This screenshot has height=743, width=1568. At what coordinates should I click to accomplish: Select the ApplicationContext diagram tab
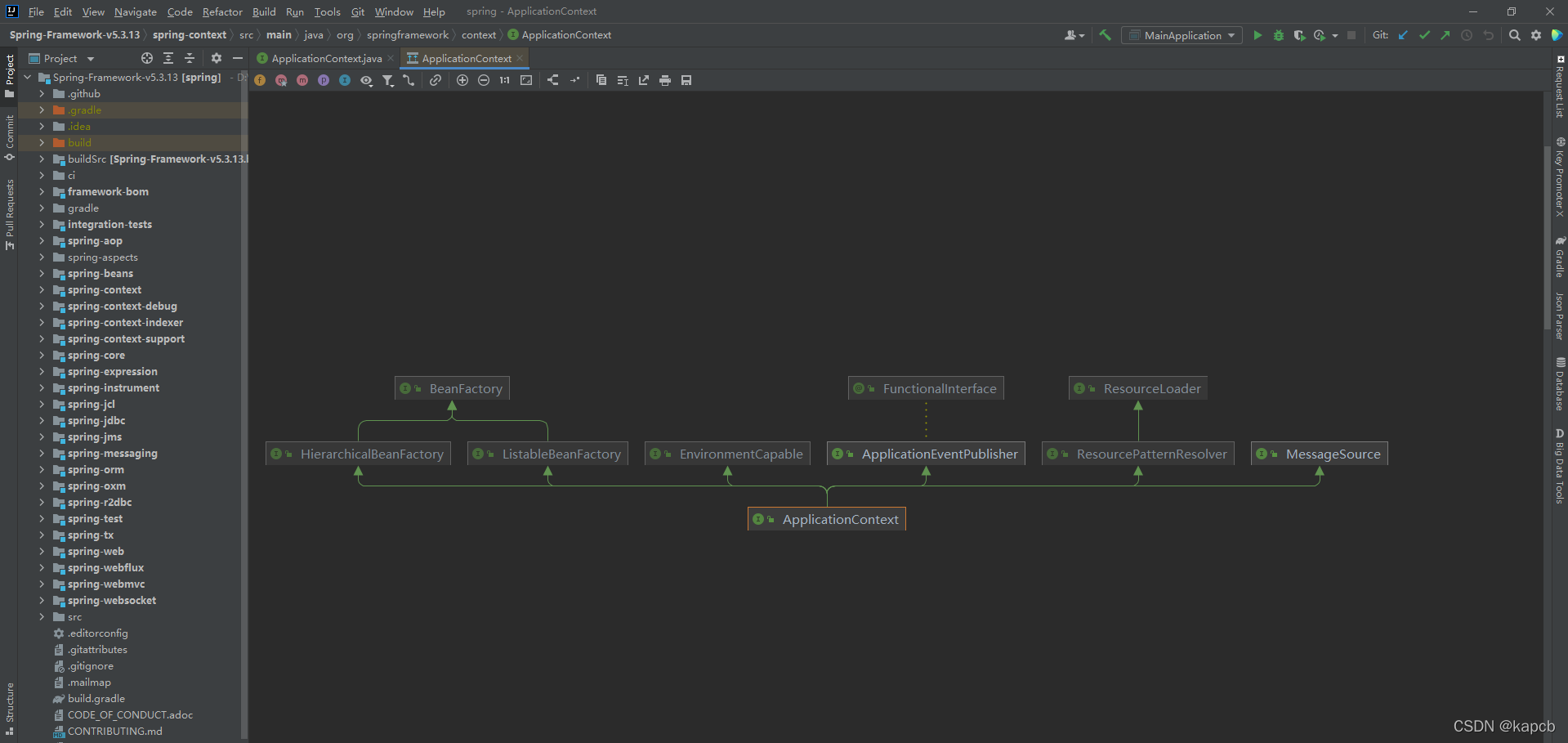[x=467, y=58]
